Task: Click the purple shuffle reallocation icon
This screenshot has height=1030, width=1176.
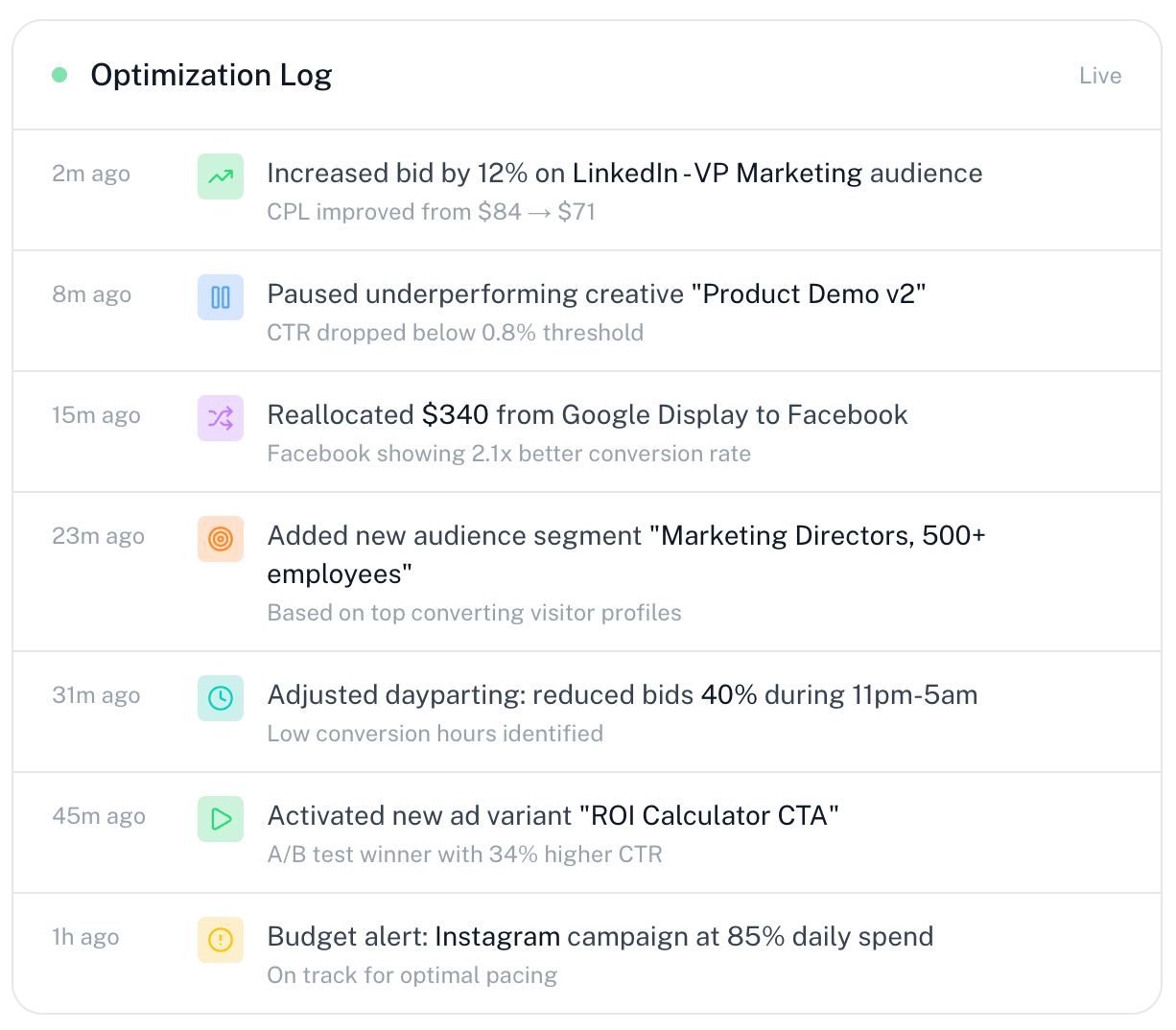Action: (221, 418)
